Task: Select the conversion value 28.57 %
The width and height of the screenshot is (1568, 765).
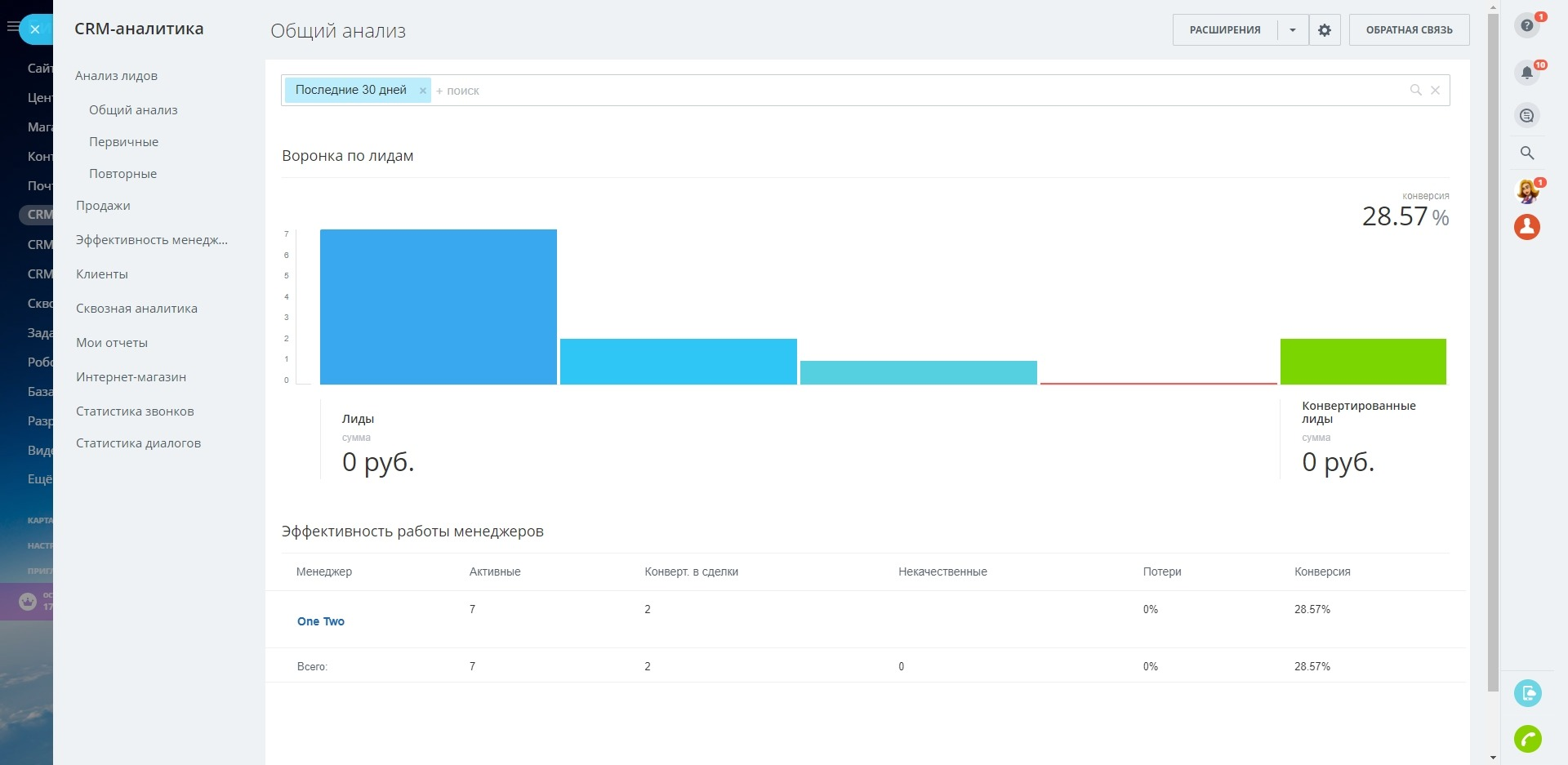Action: [x=1405, y=216]
